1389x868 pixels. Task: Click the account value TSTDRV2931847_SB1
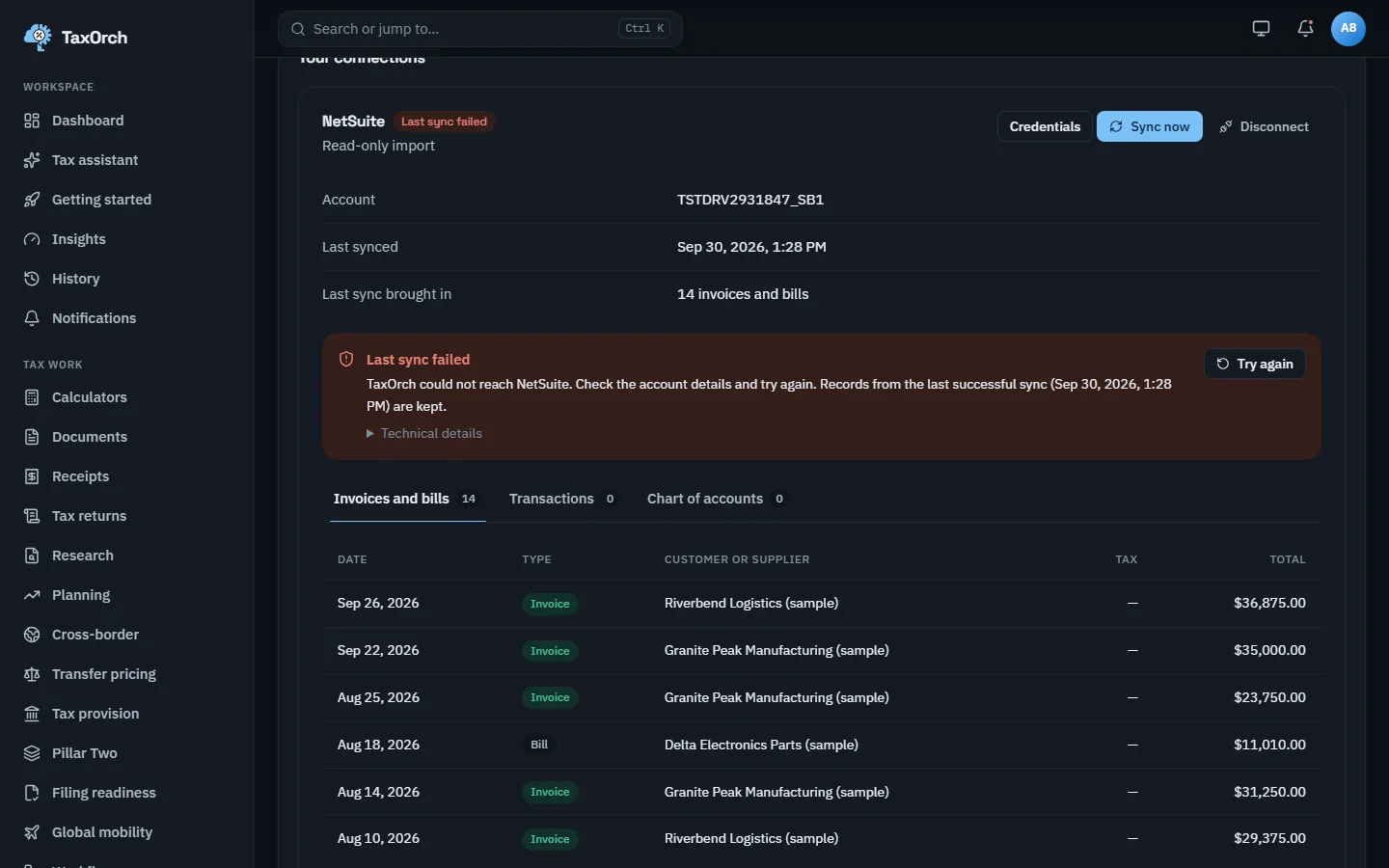pyautogui.click(x=750, y=200)
